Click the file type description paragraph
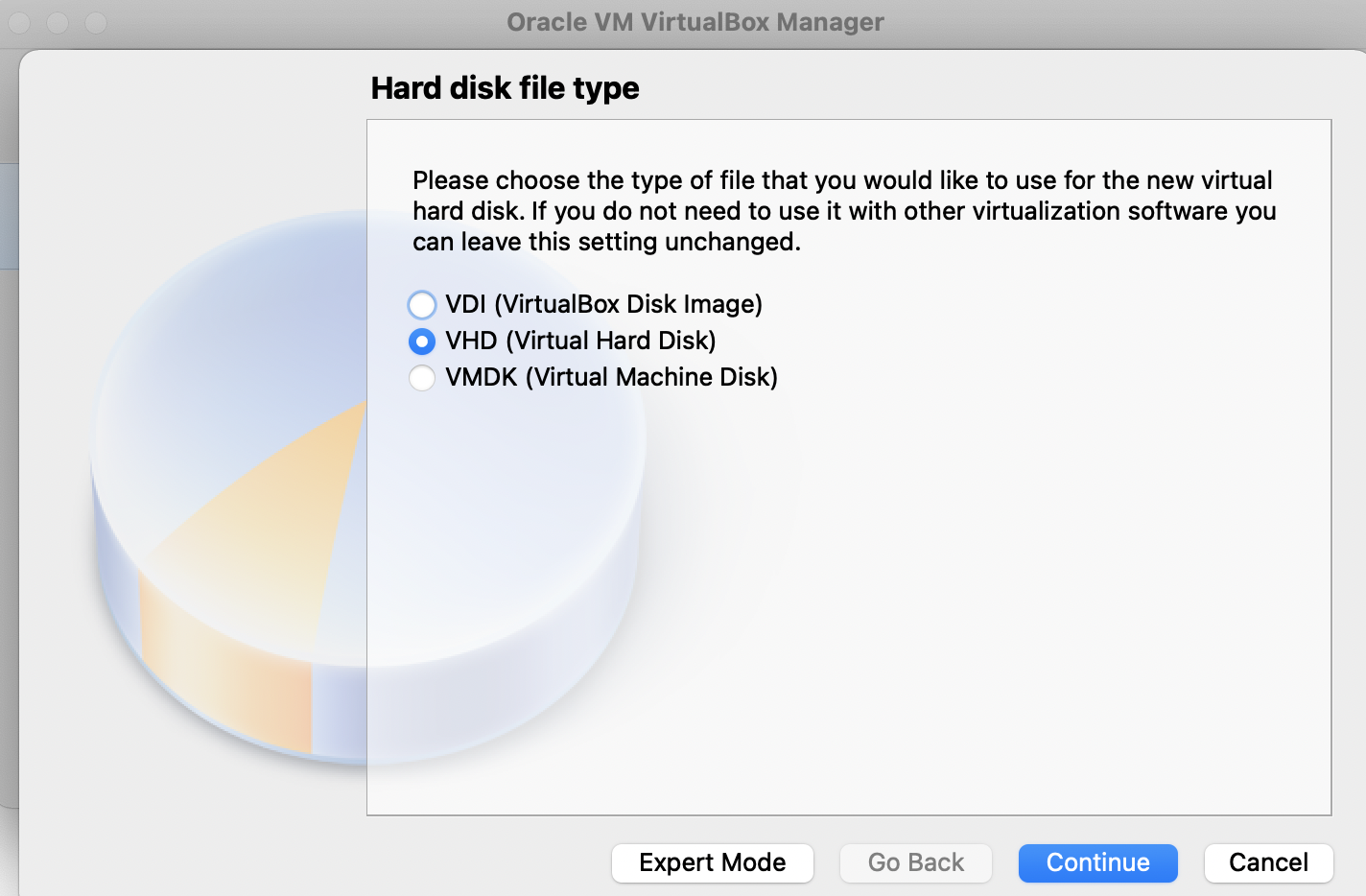The width and height of the screenshot is (1366, 896). click(844, 211)
